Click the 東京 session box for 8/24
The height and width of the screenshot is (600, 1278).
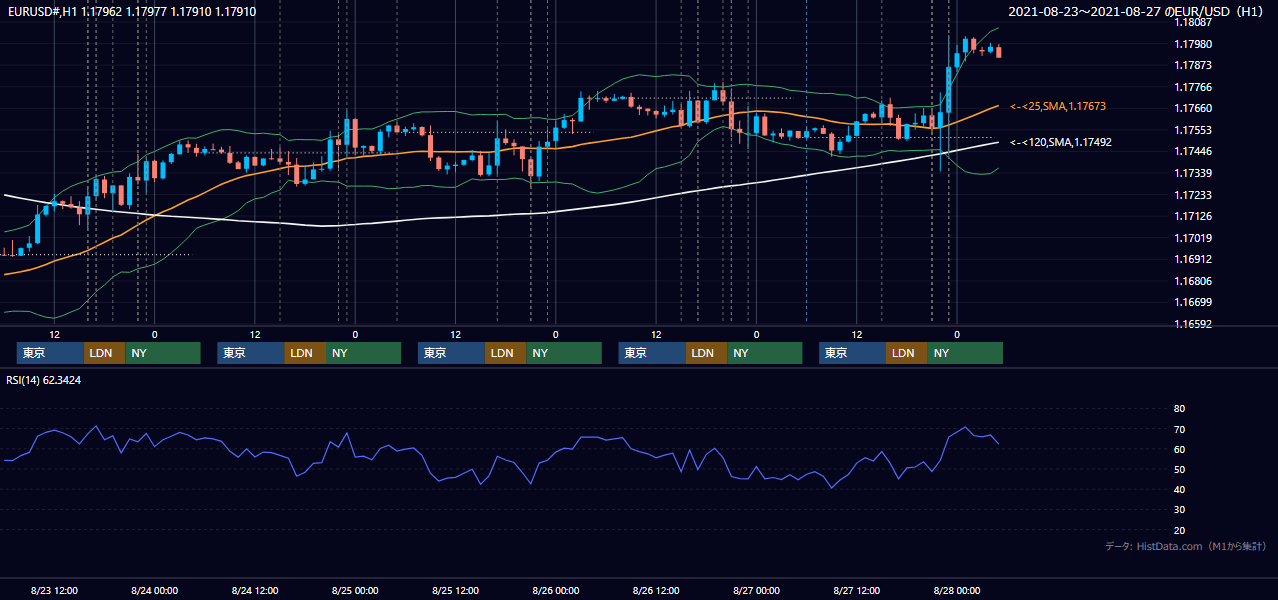250,353
